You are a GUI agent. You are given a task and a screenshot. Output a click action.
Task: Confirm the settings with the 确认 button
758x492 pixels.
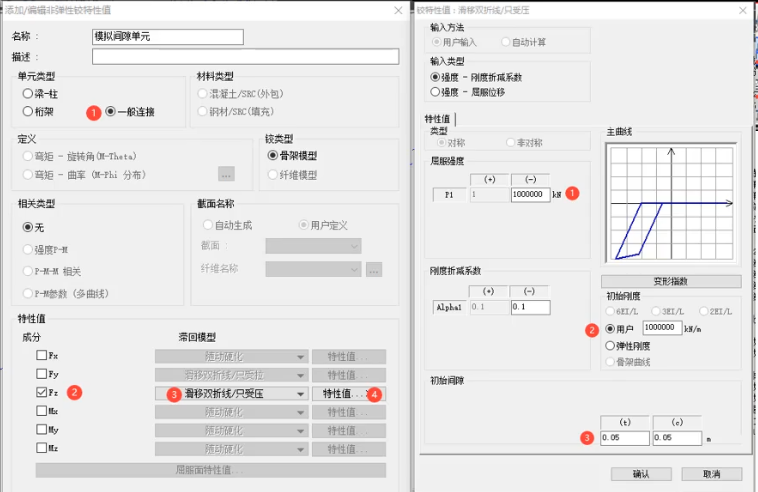[641, 473]
